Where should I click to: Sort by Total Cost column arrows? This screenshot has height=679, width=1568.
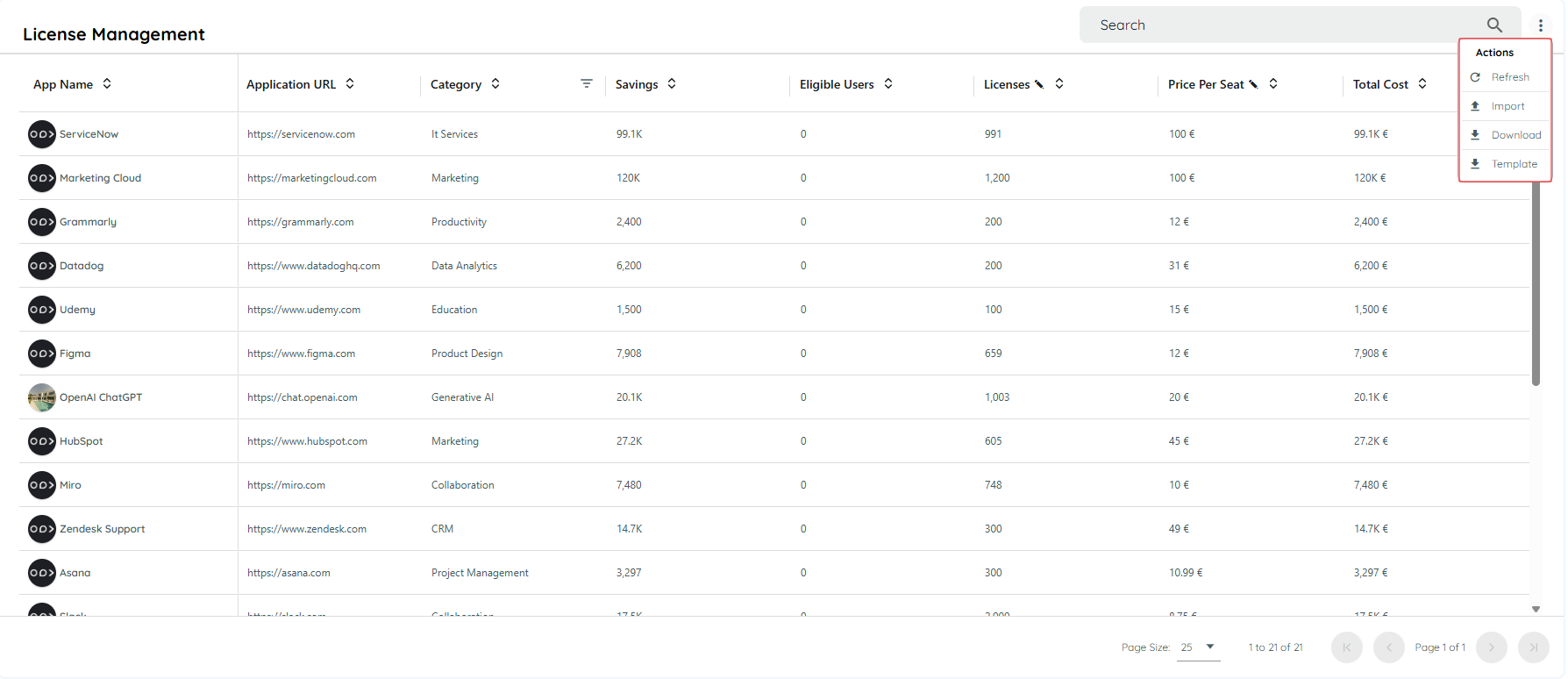click(1422, 83)
